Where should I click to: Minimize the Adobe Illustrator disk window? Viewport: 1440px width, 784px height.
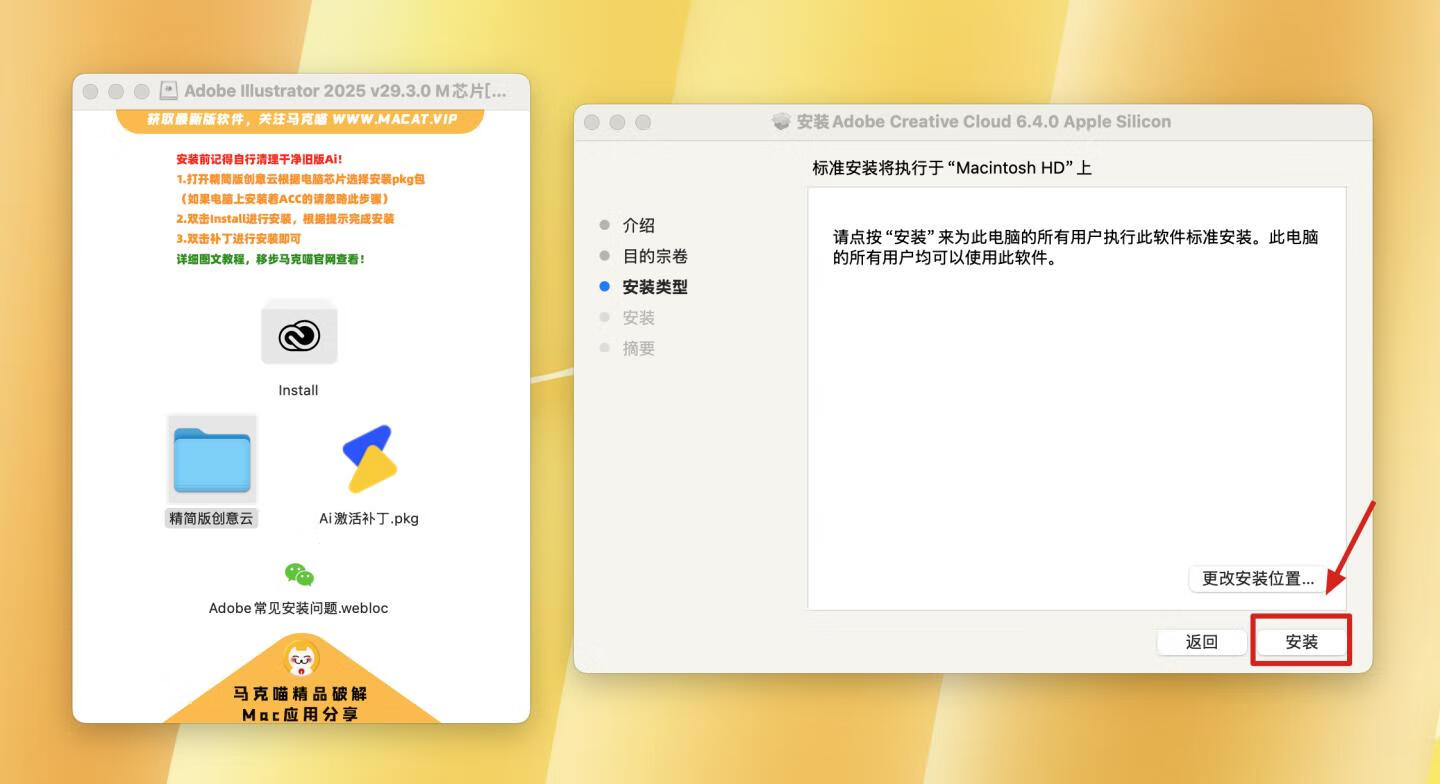coord(116,91)
